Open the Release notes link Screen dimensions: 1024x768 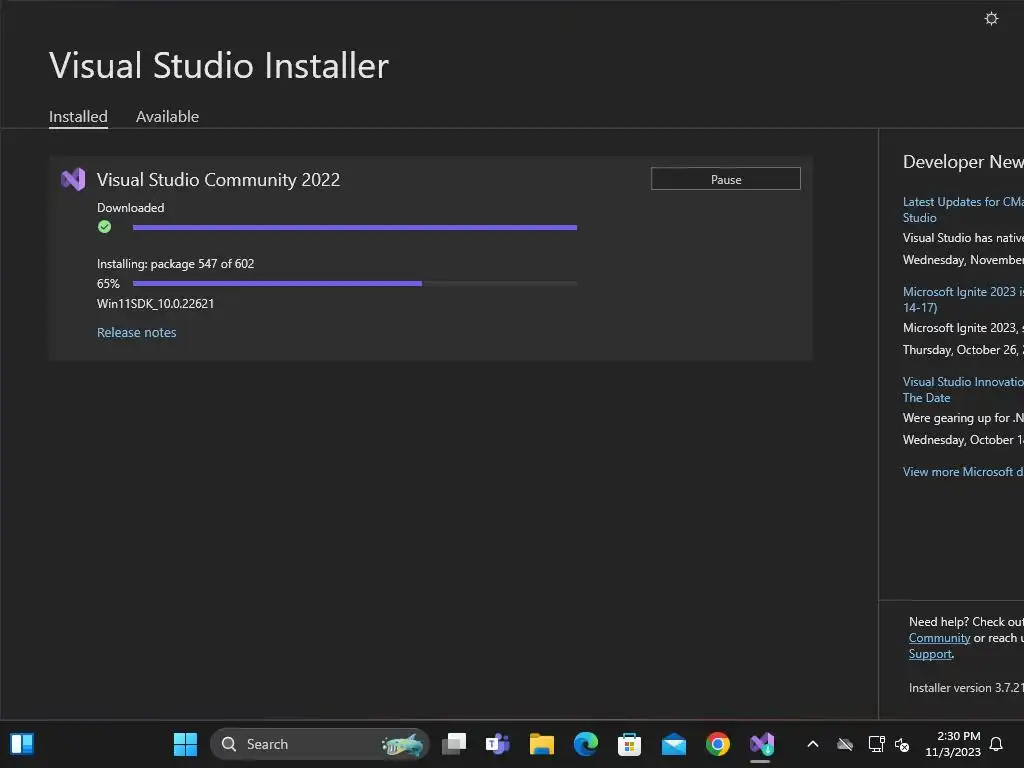coord(136,332)
